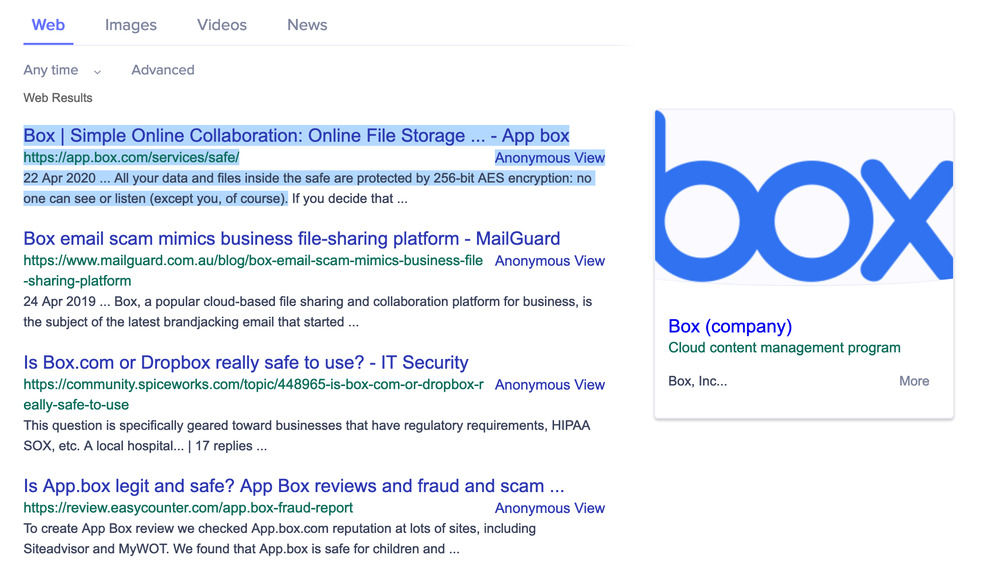Image resolution: width=1000 pixels, height=564 pixels.
Task: Click the mailguard.com.au green URL
Action: 253,261
